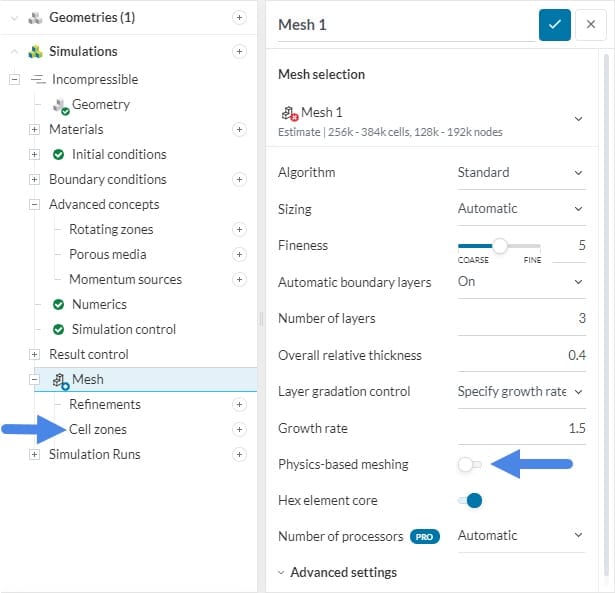
Task: Add a rotating zone with plus icon
Action: tap(238, 229)
